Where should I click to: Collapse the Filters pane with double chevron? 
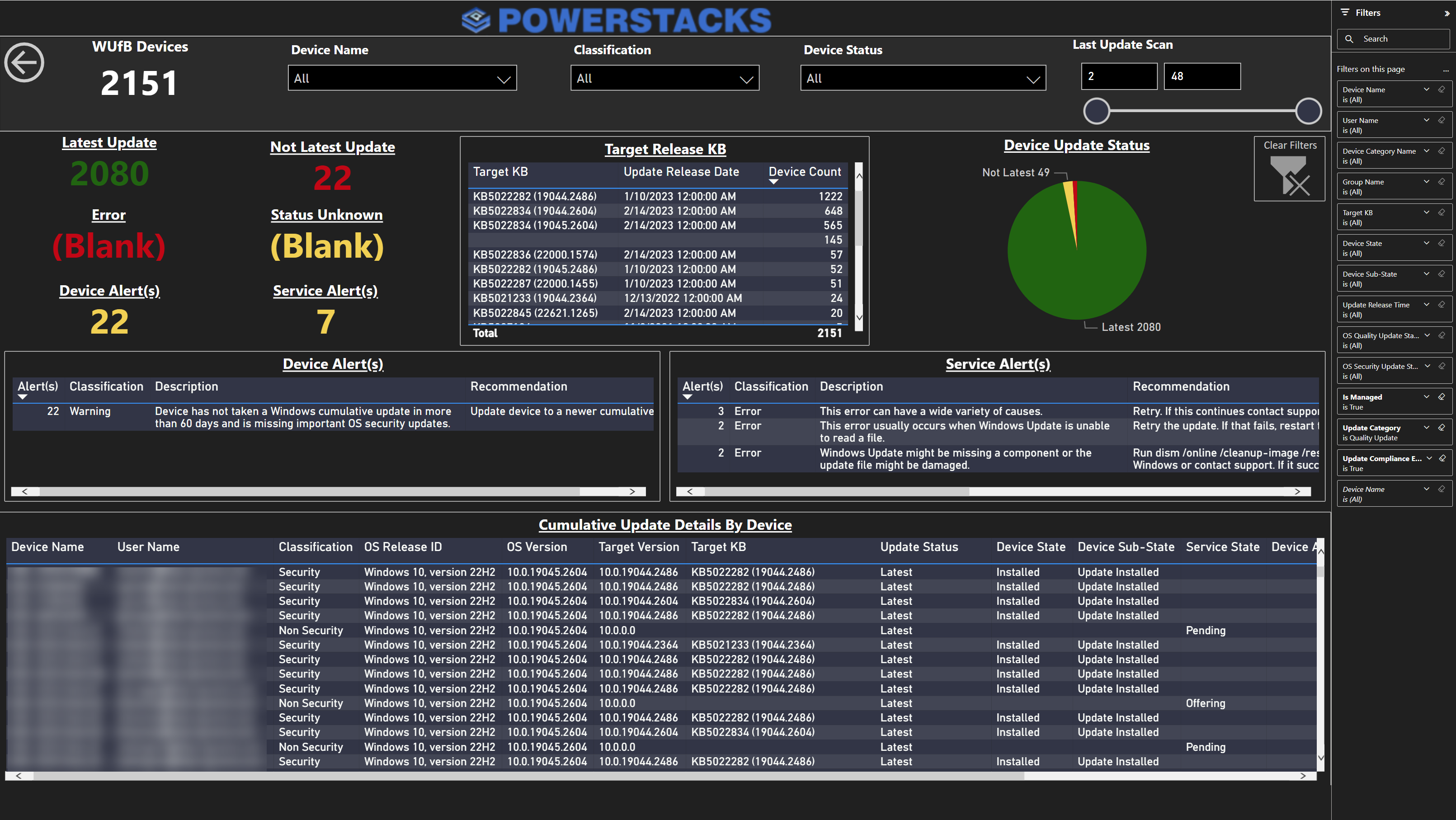(1447, 13)
